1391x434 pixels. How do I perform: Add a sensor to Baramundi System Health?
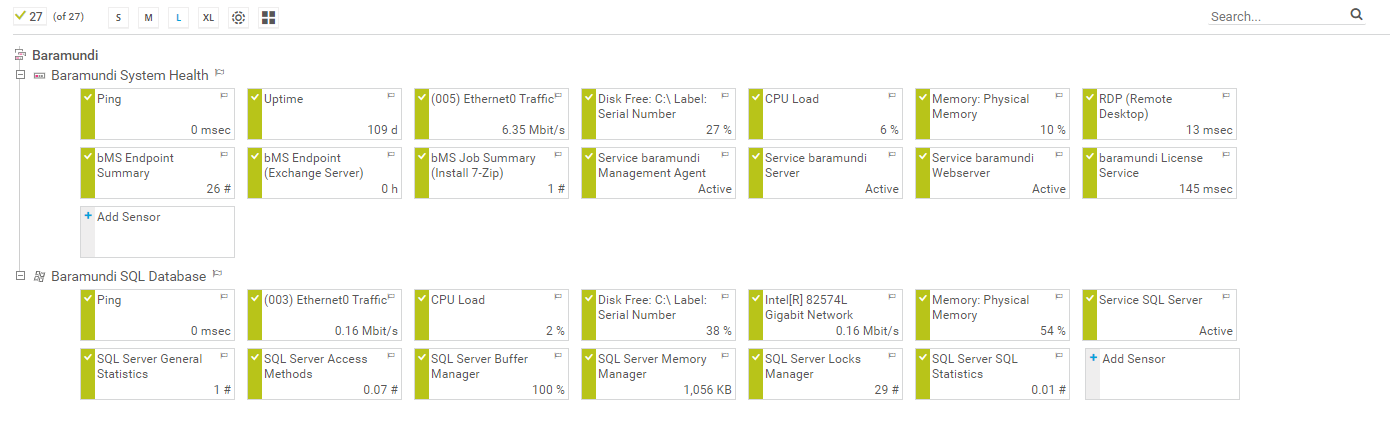point(128,217)
